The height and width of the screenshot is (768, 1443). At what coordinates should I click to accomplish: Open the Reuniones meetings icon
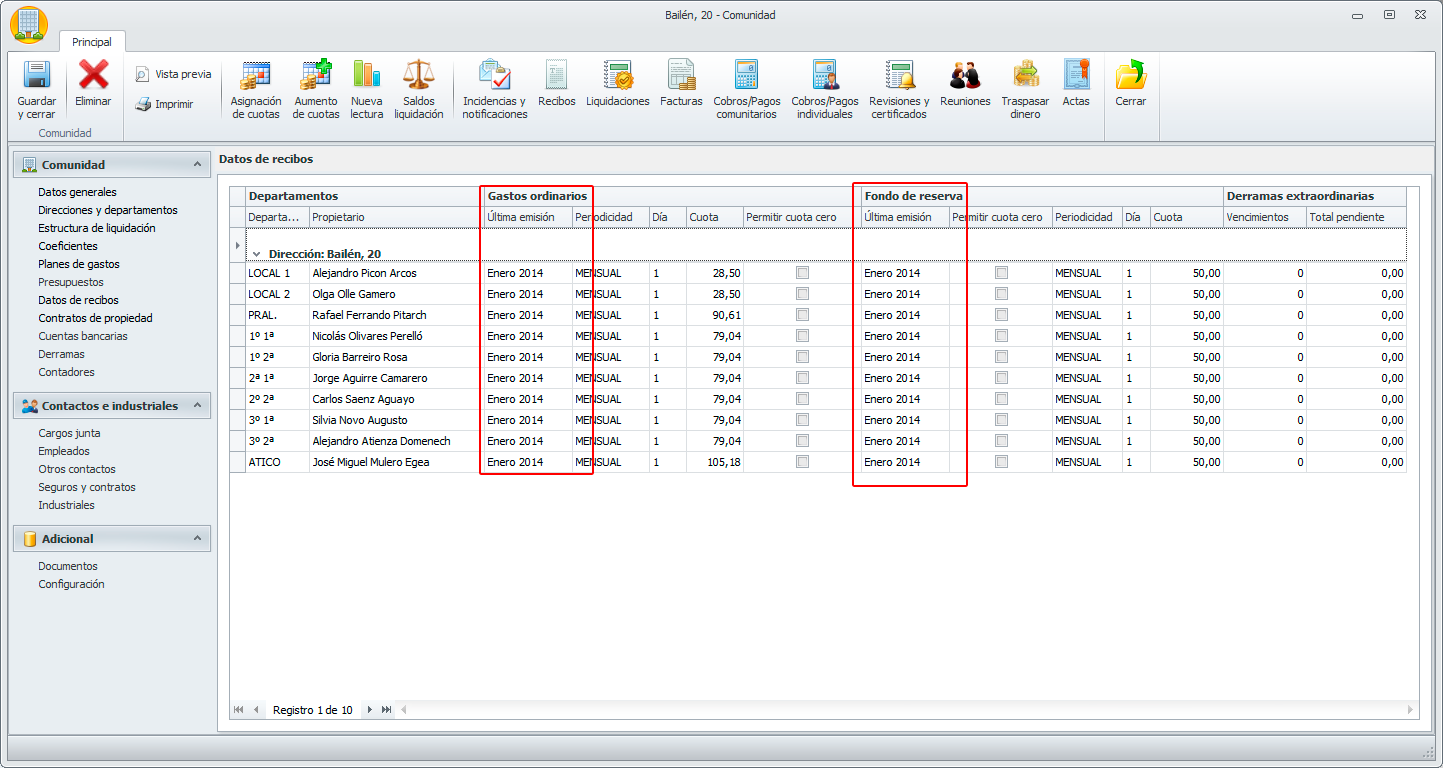coord(965,75)
